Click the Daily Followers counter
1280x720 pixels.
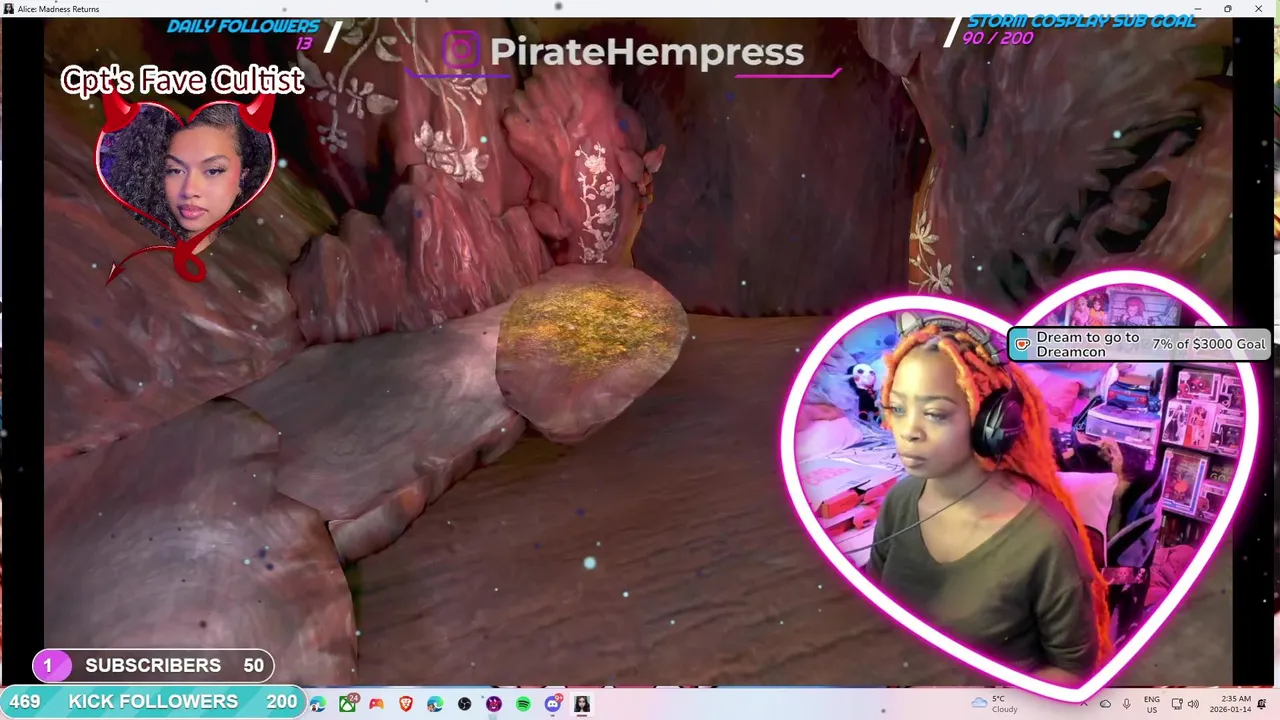click(x=243, y=33)
